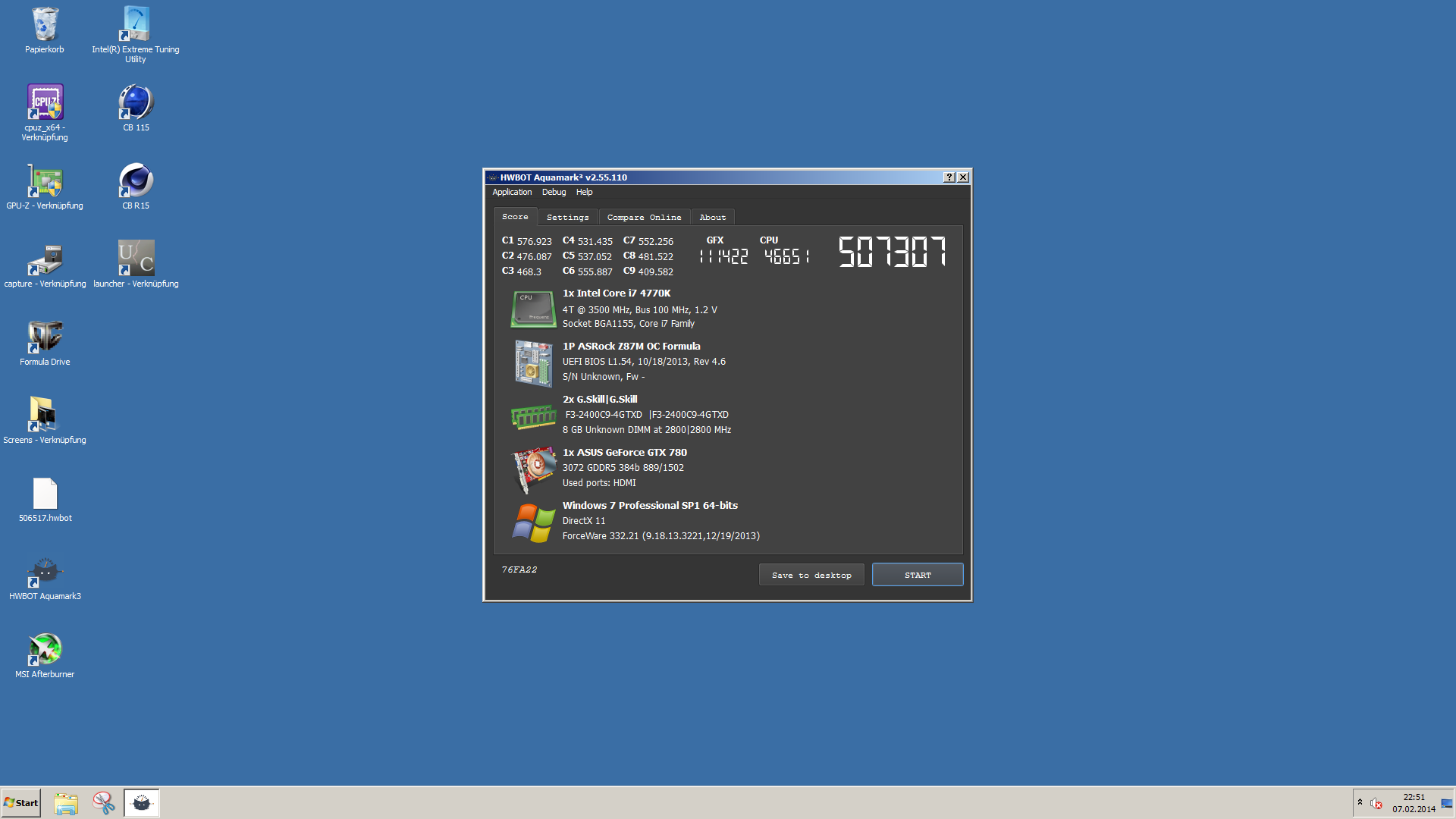Click the Windows logo icon in Aquamark
Image resolution: width=1456 pixels, height=819 pixels.
(533, 522)
